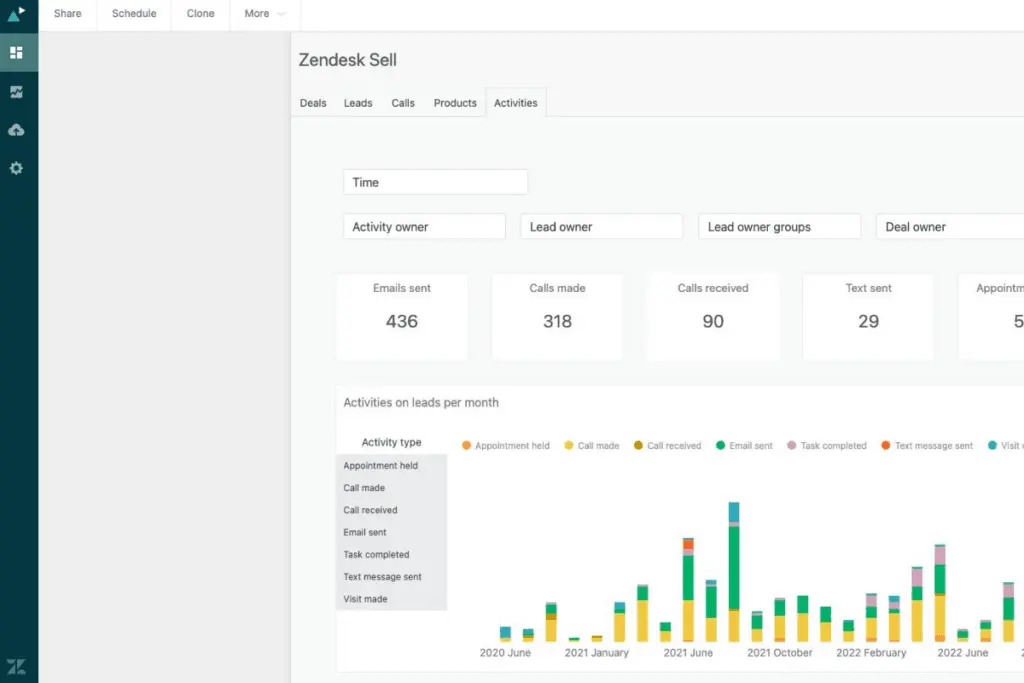Click the Calls made 318 metric card
Screen dimensions: 1024x683
coord(557,317)
